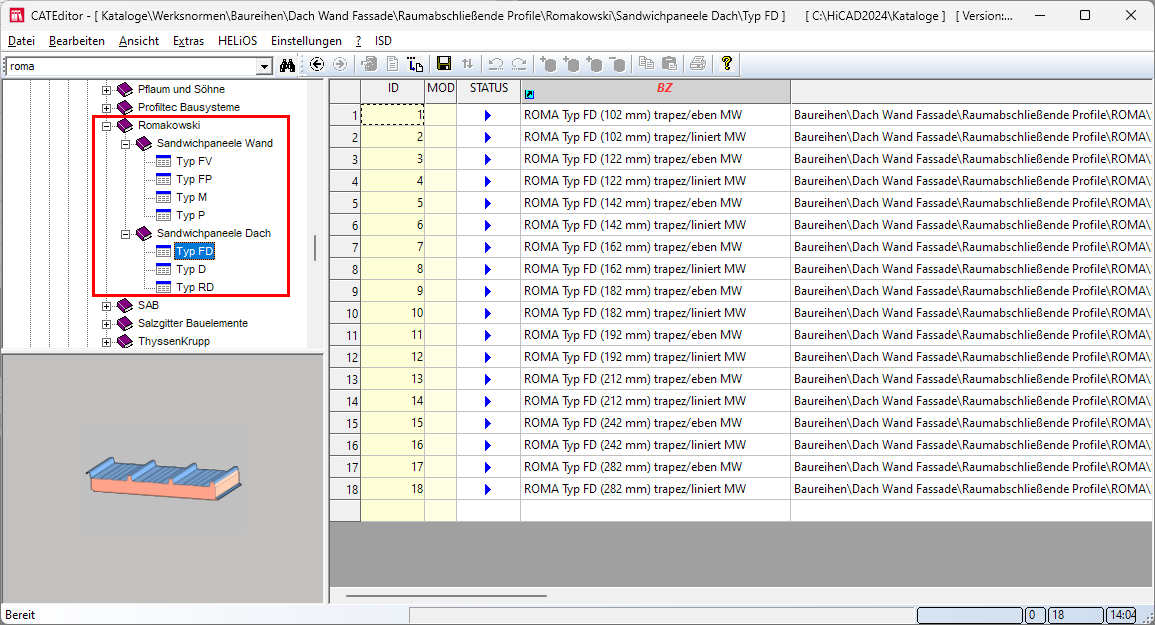Click the paste clipboard toolbar icon

point(670,64)
